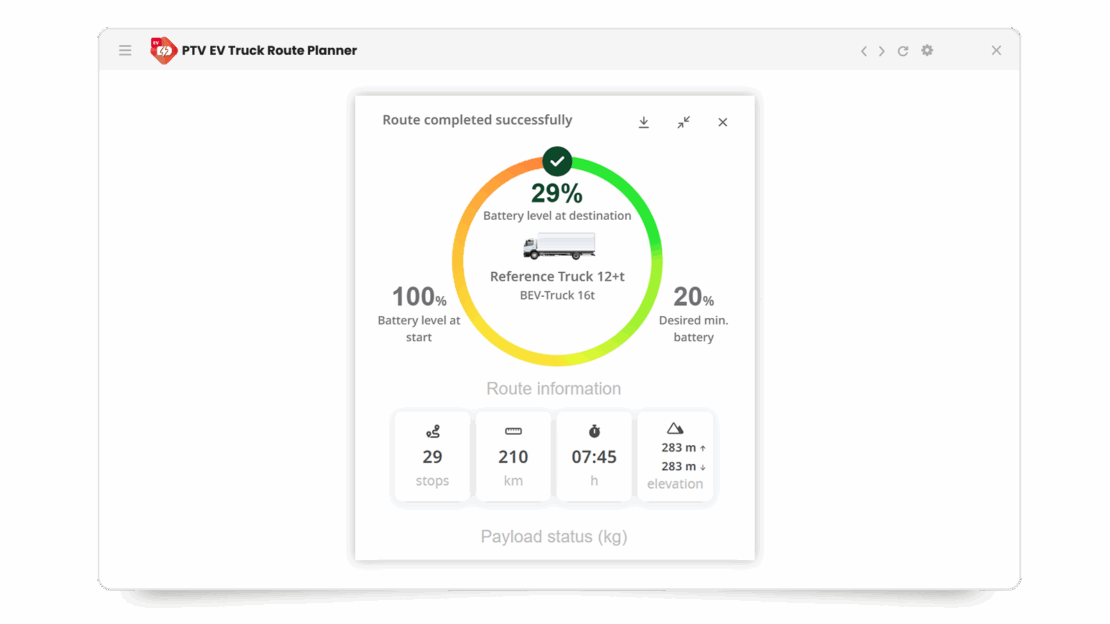
Task: Close the route summary panel
Action: pyautogui.click(x=722, y=122)
